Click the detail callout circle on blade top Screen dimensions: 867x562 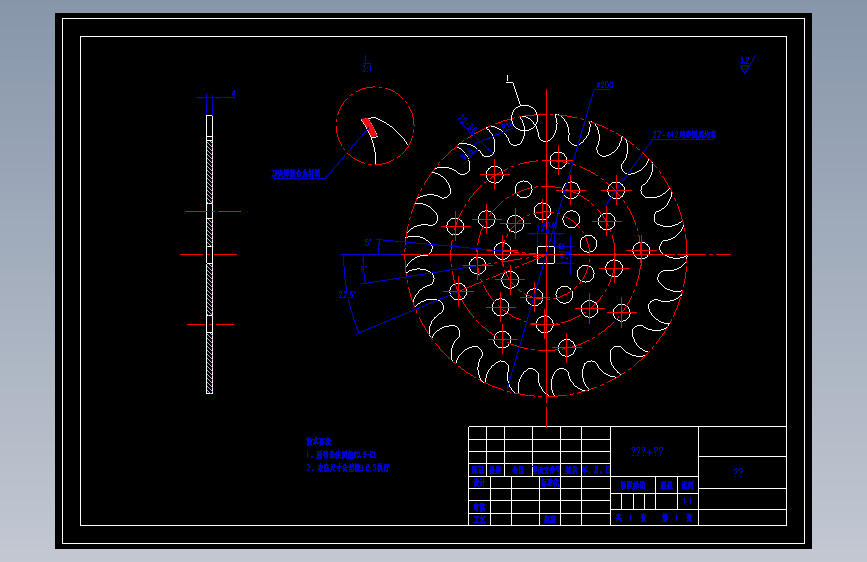pos(524,118)
